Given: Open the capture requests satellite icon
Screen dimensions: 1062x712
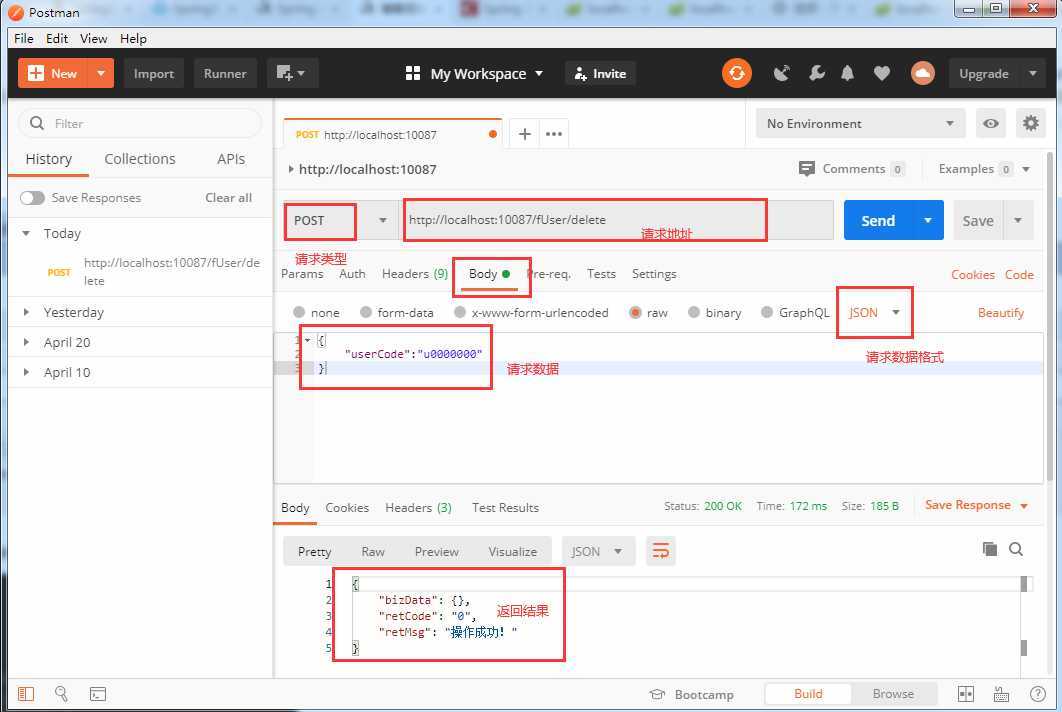Looking at the screenshot, I should 782,73.
